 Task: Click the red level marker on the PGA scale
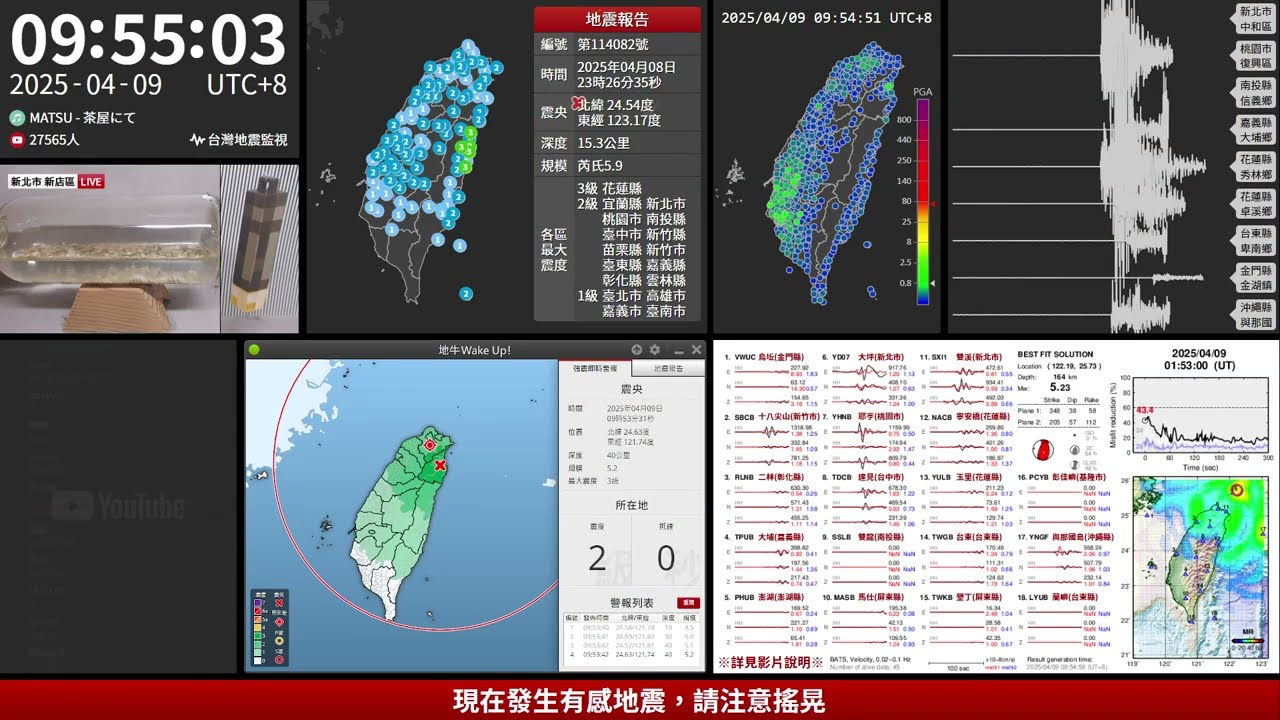[x=933, y=204]
